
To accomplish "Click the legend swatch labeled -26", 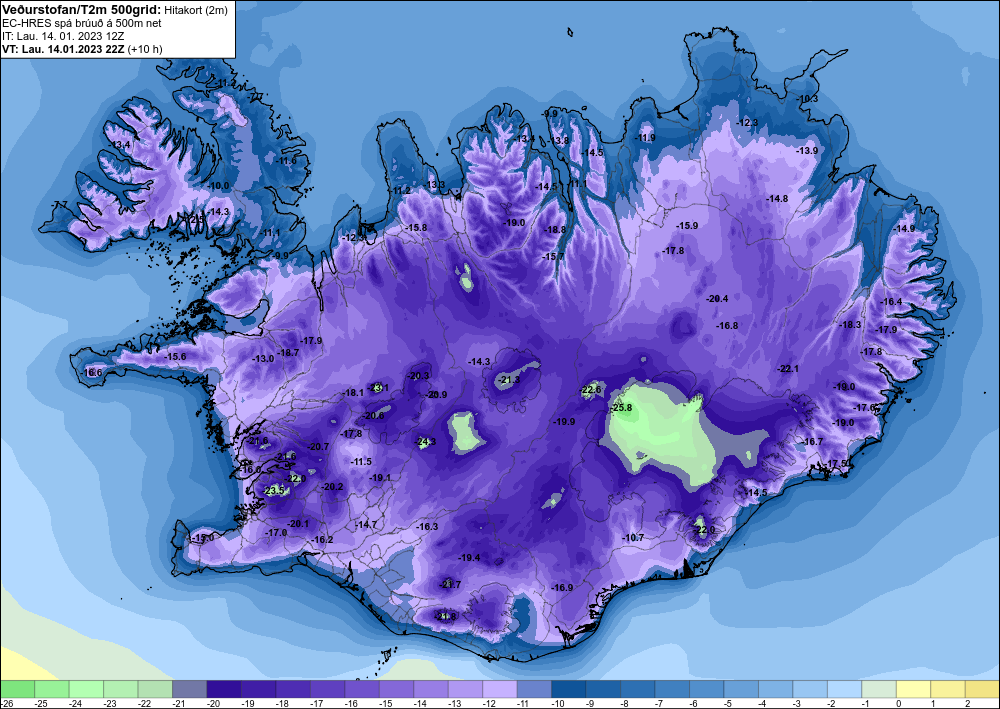I will point(17,689).
